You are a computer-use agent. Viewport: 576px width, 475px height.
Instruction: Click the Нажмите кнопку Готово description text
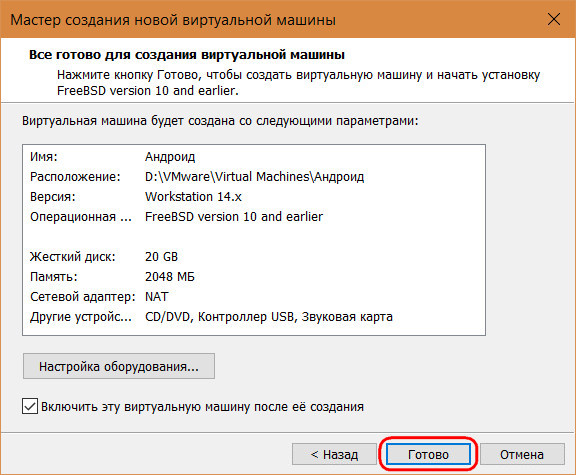(x=298, y=83)
